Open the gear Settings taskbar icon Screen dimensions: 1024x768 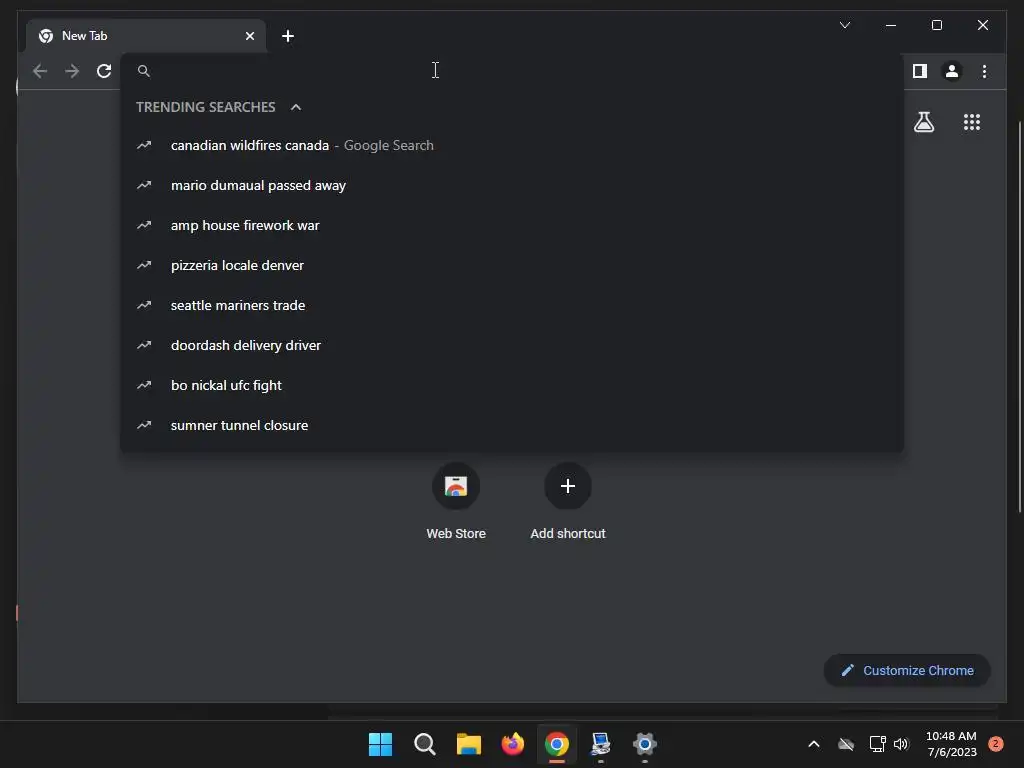point(645,744)
